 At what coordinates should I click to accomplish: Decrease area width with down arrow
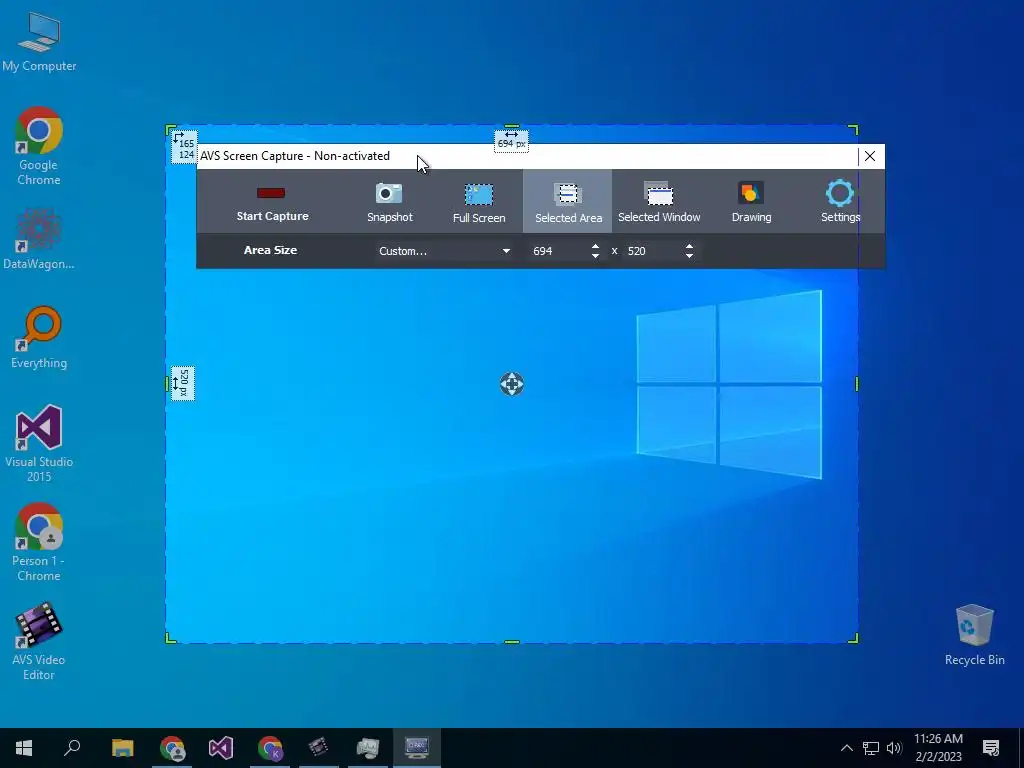(595, 255)
